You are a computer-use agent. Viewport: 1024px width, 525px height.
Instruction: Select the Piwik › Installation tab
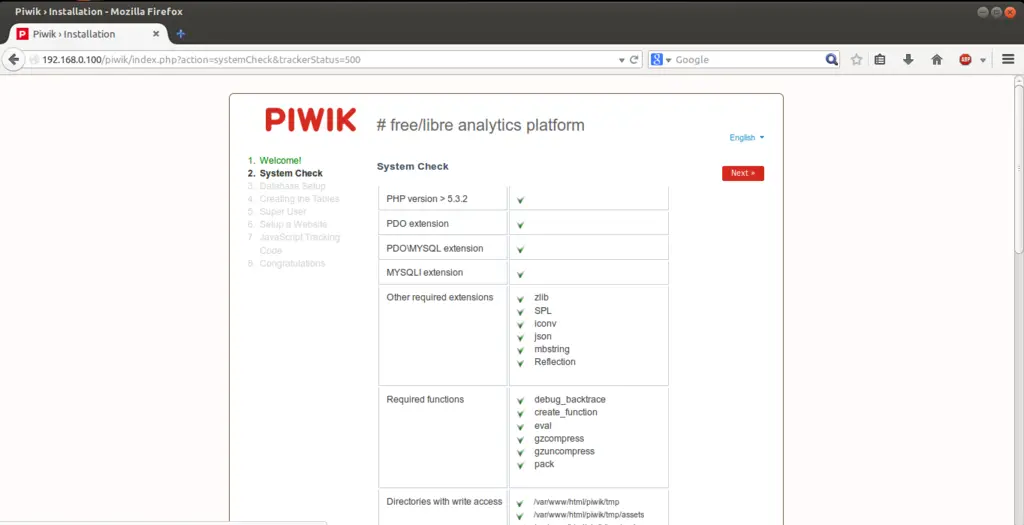(x=88, y=34)
